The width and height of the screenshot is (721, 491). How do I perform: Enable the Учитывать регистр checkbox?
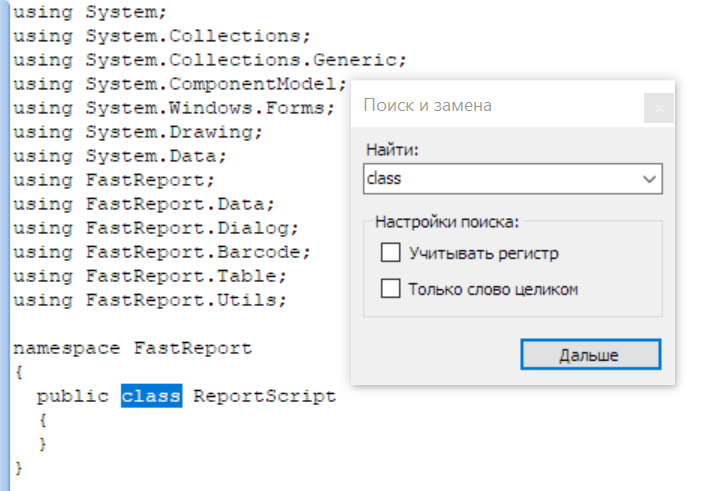coord(390,252)
